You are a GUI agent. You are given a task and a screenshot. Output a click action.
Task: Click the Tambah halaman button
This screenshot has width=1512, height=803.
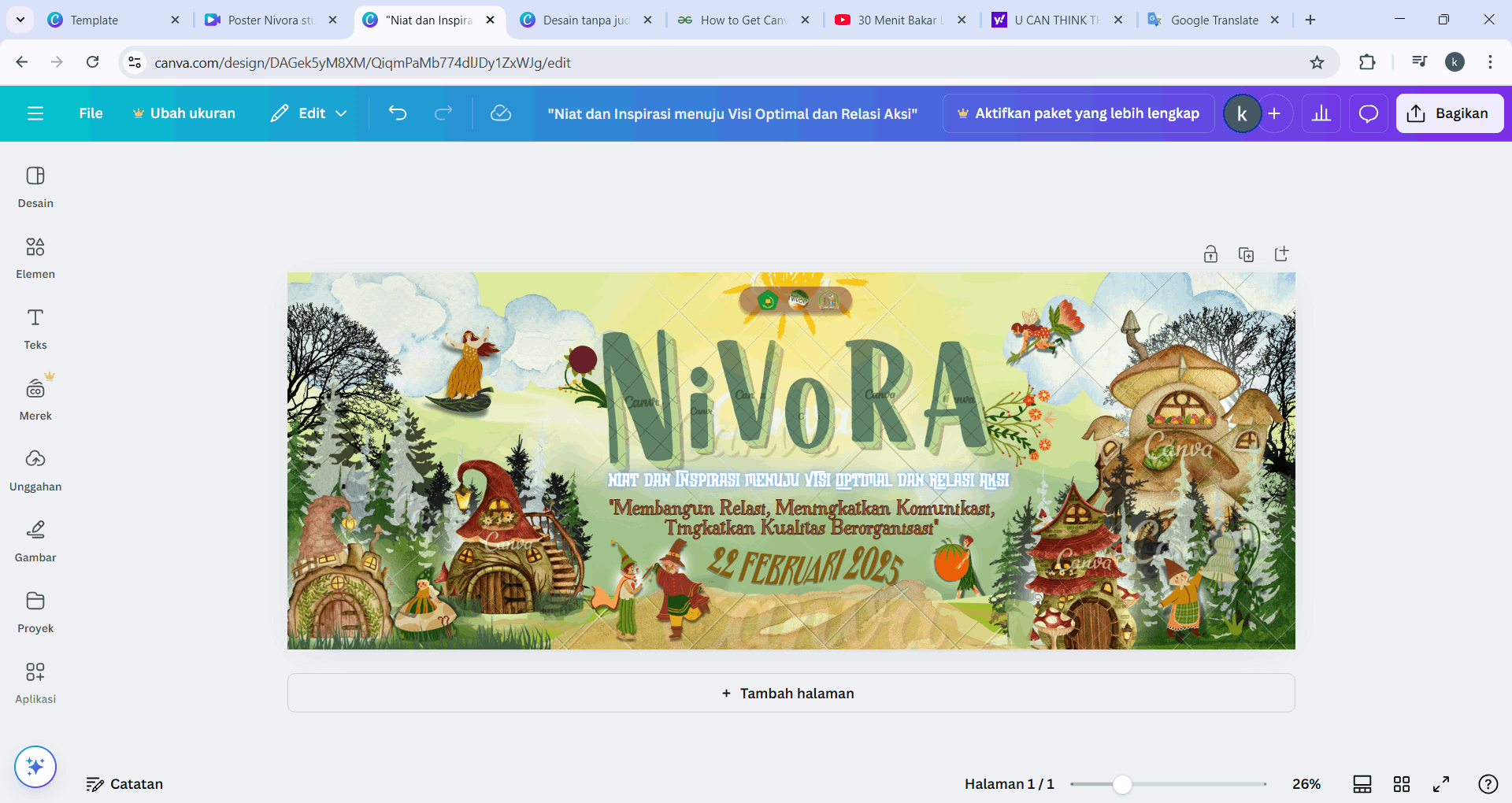(788, 693)
